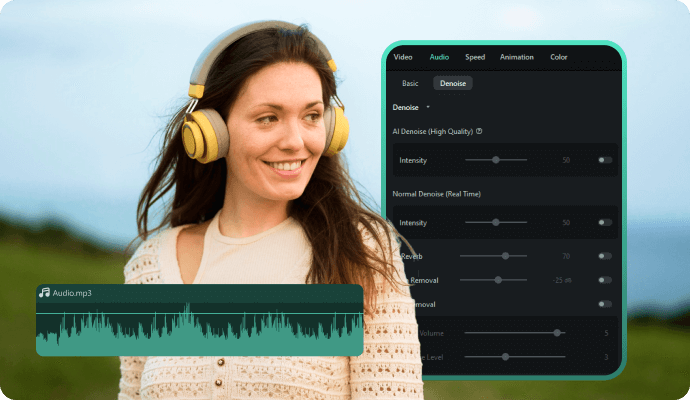Go to the Color tab

pyautogui.click(x=559, y=57)
